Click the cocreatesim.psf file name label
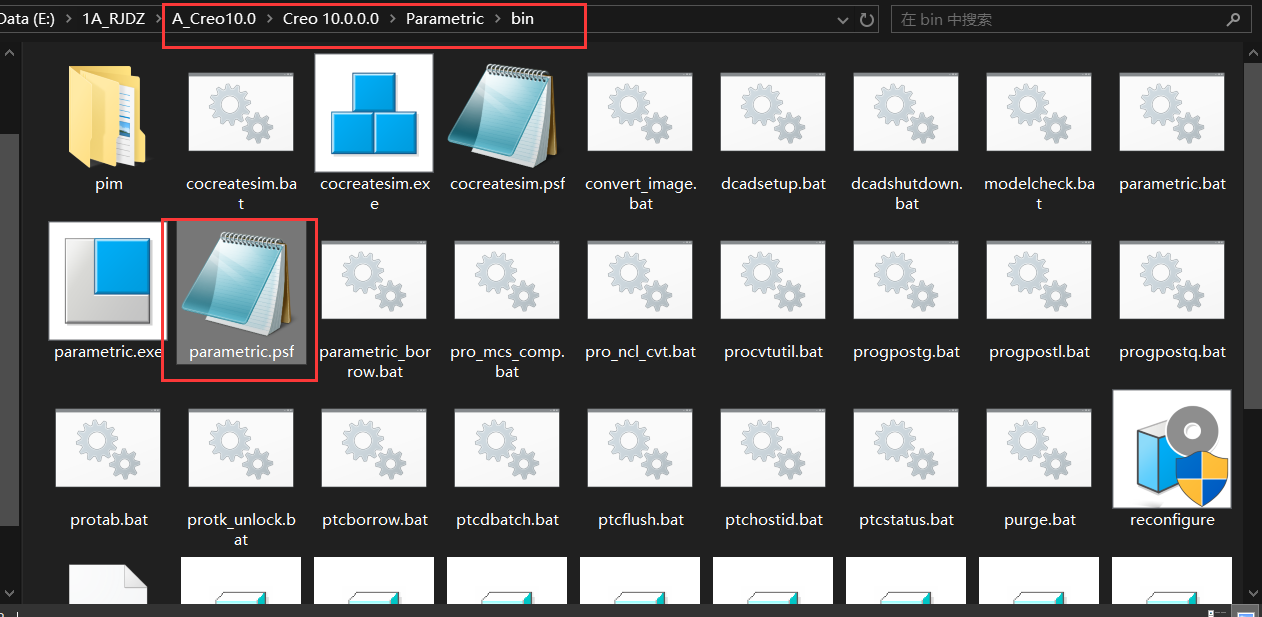The height and width of the screenshot is (617, 1262). point(507,184)
